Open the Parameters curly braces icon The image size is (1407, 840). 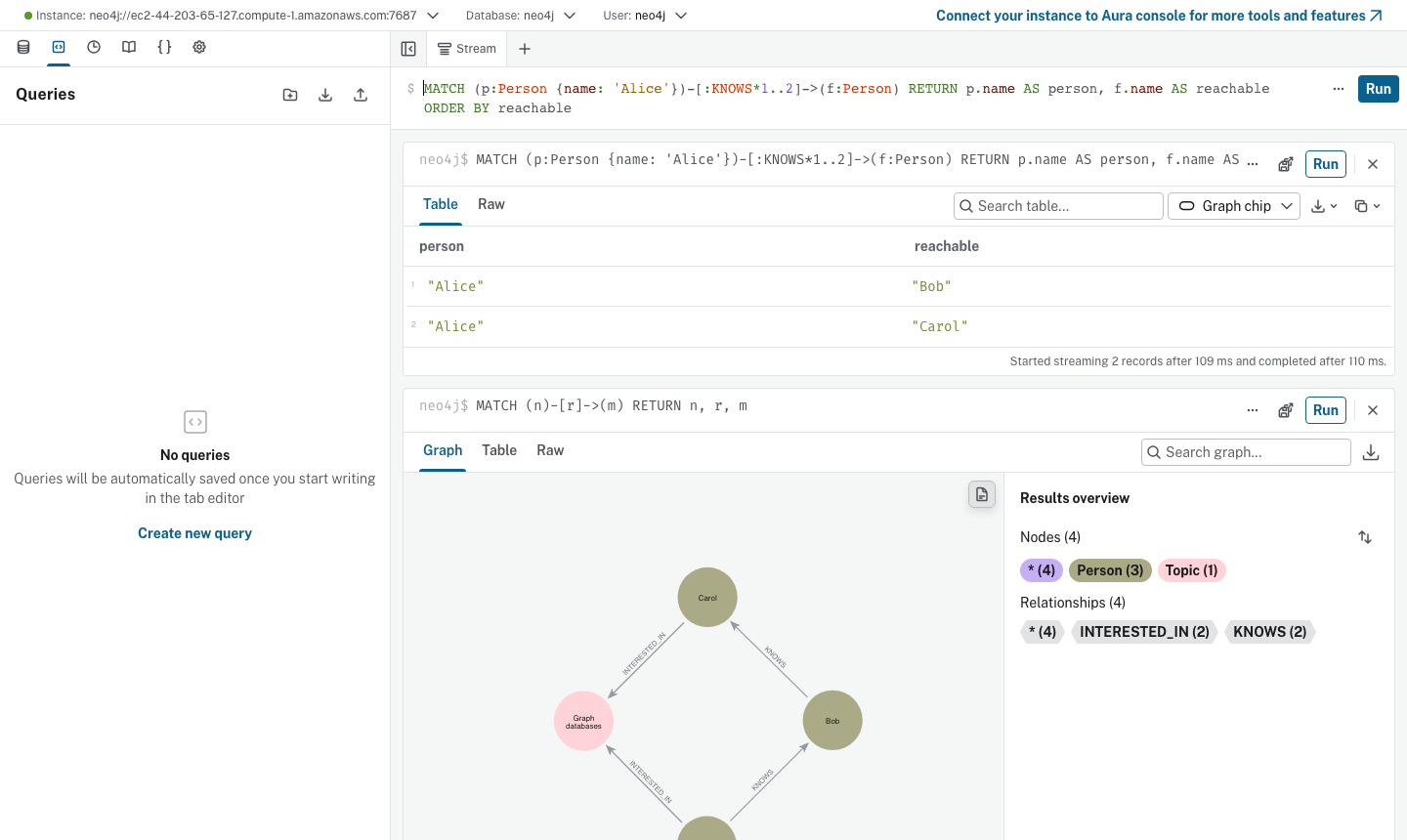pos(164,47)
